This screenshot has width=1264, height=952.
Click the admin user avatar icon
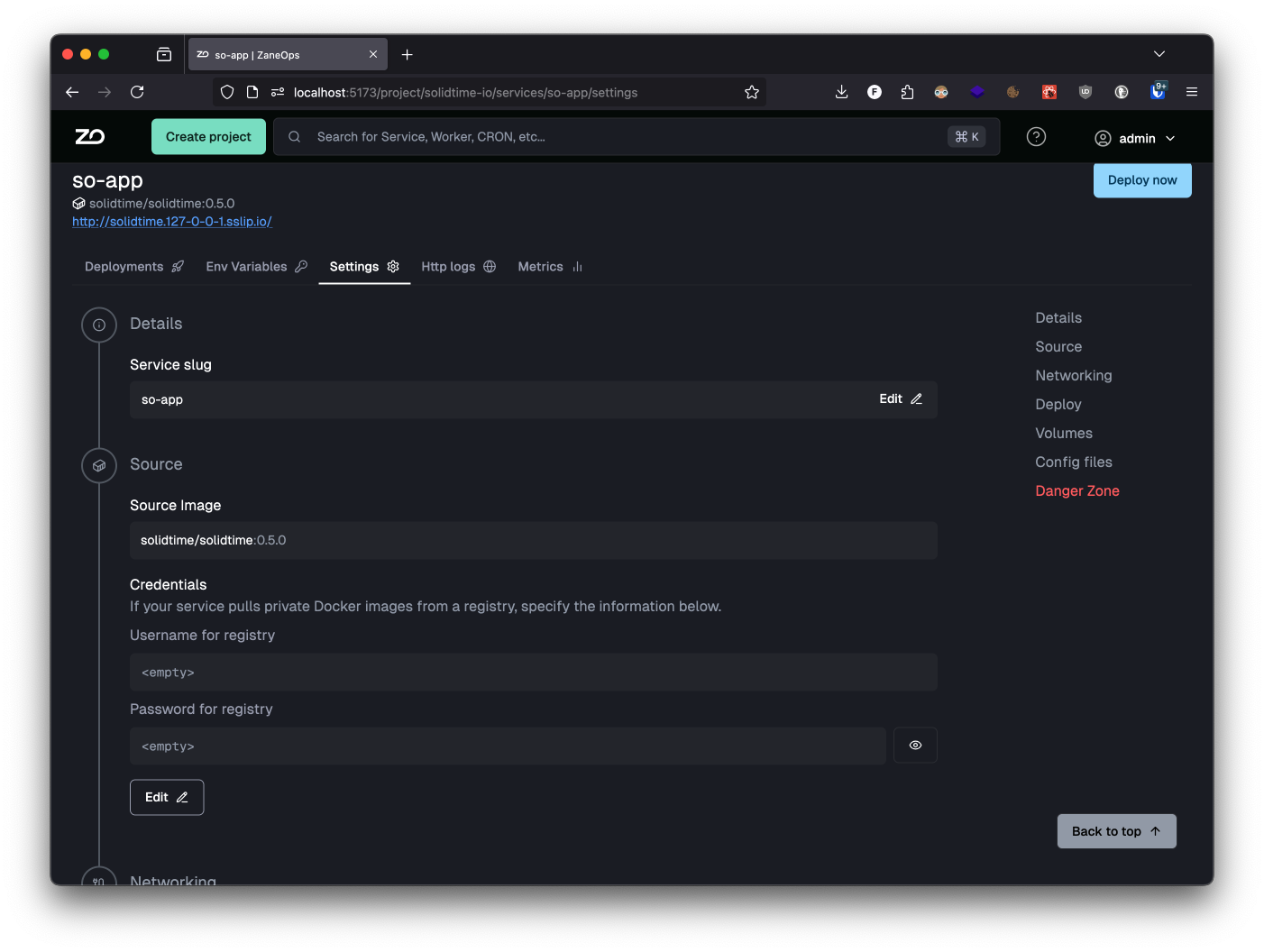coord(1103,139)
